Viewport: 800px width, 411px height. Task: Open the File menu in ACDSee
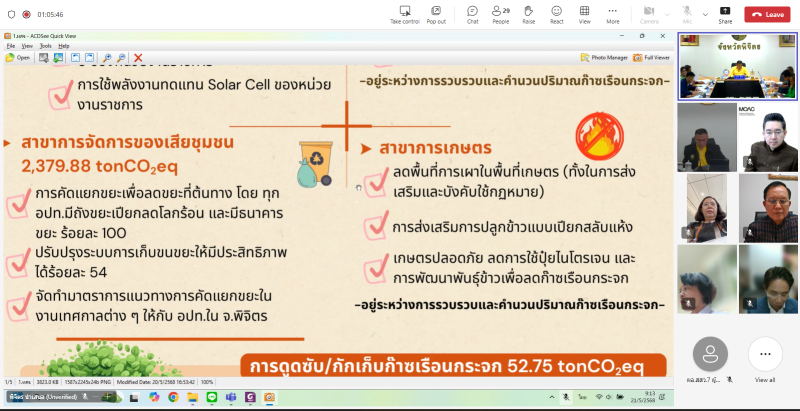coord(10,46)
